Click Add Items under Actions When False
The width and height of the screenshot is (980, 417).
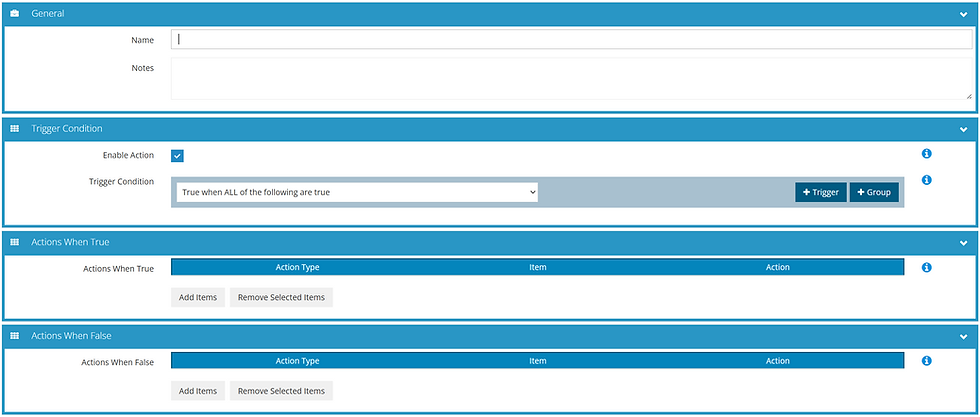tap(198, 391)
